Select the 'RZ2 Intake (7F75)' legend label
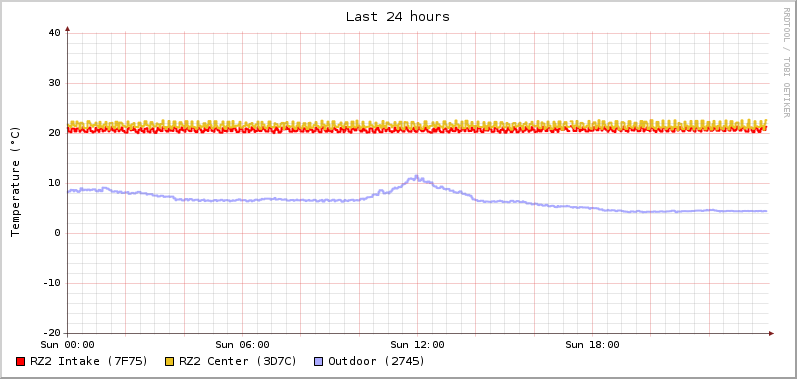This screenshot has height=379, width=797. point(89,361)
